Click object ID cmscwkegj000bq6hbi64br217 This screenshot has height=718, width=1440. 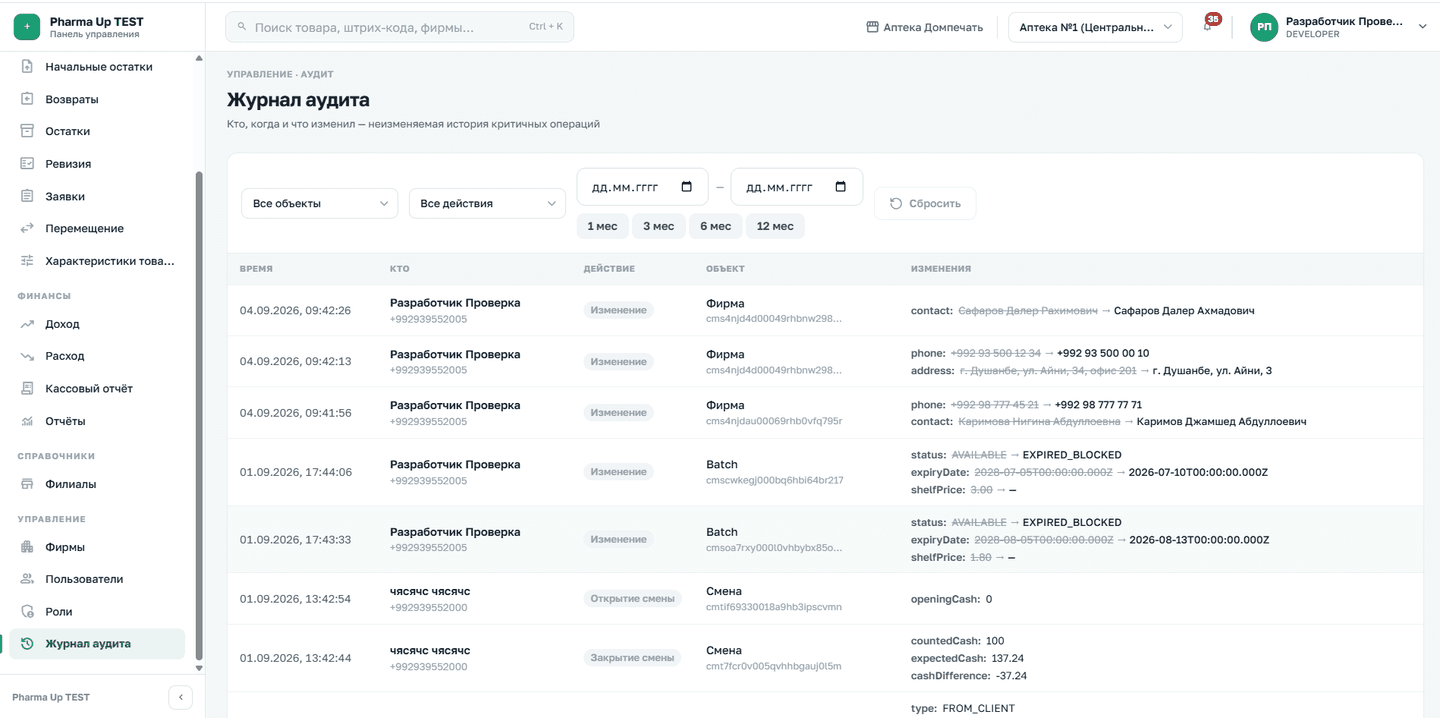[x=774, y=480]
